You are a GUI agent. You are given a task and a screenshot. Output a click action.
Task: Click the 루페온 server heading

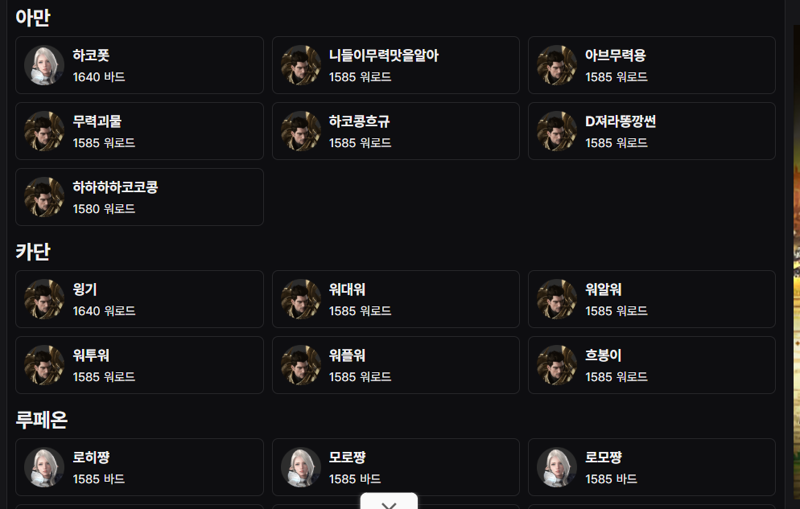41,420
